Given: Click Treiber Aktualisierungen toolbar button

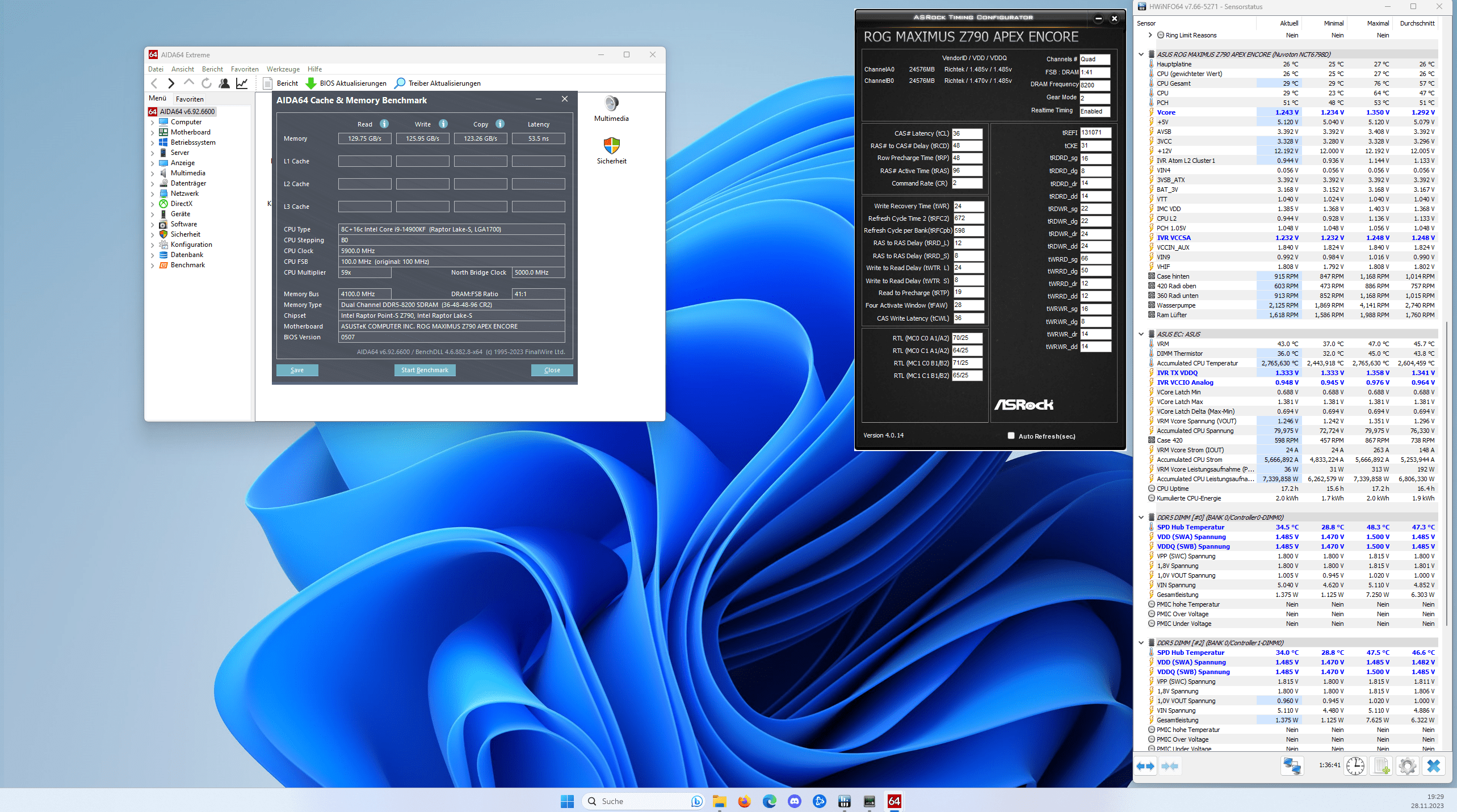Looking at the screenshot, I should [x=438, y=83].
